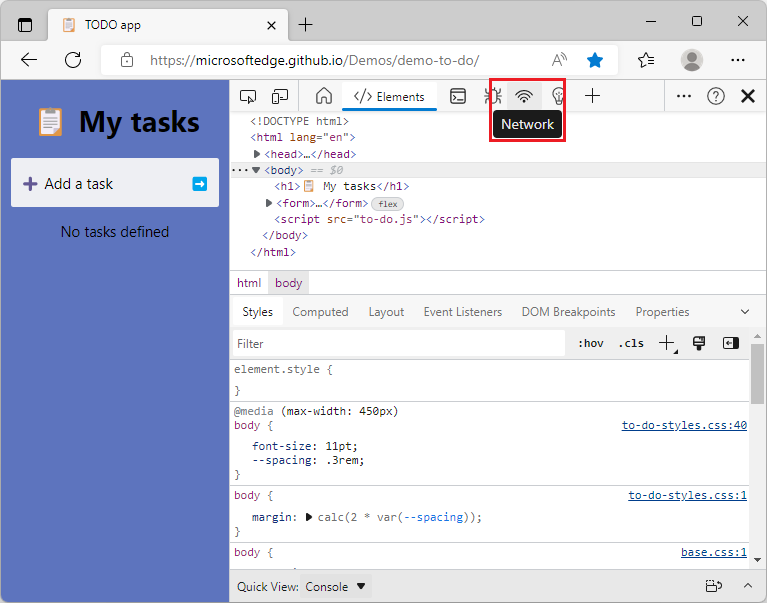Expand the head element node
767x603 pixels.
(x=257, y=154)
